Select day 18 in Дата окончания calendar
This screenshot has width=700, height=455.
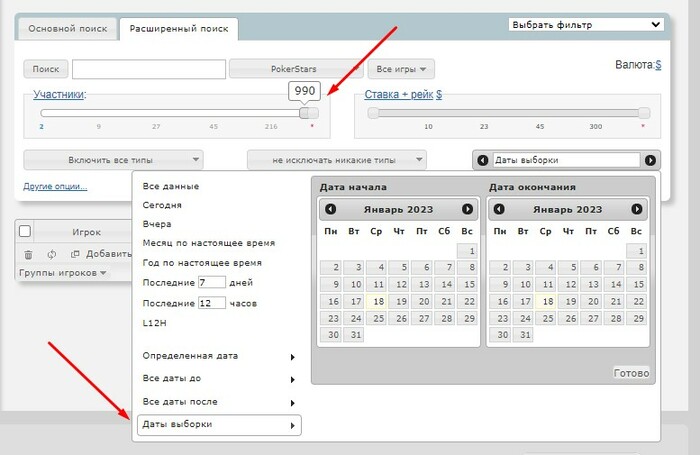(x=546, y=301)
